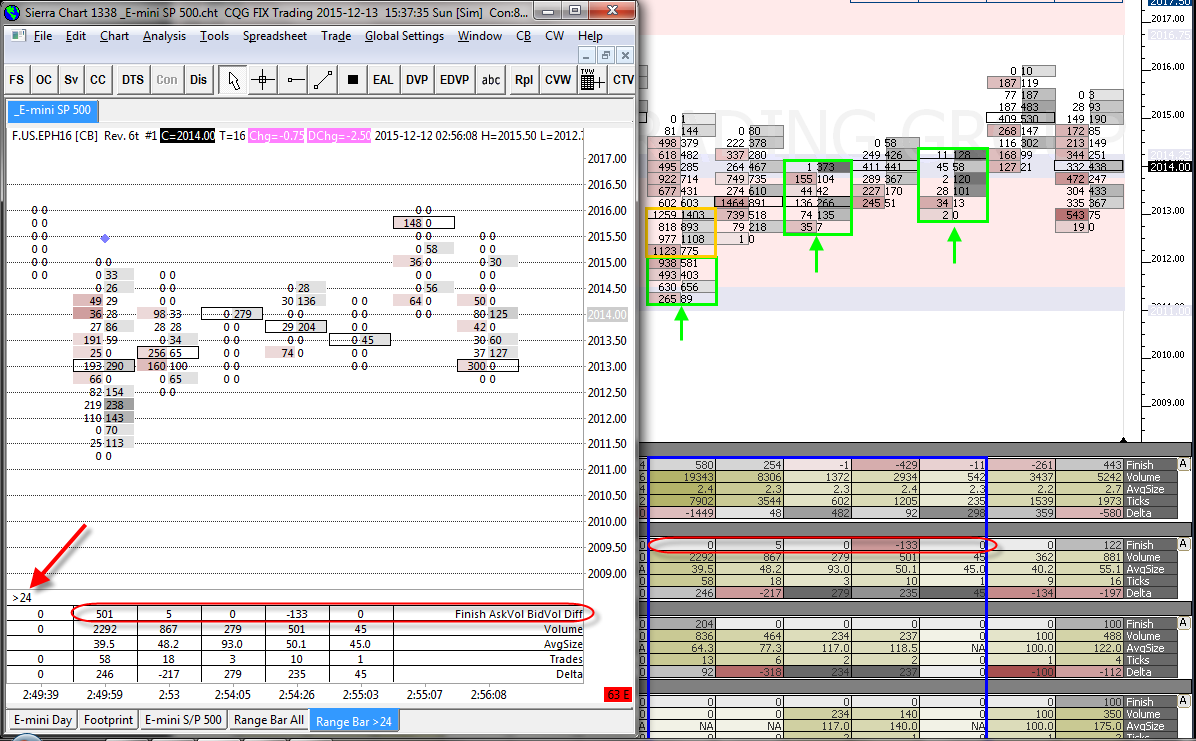Screen dimensions: 1196x741
Task: Click the pink DChg=-2.50 header value
Action: (x=339, y=136)
